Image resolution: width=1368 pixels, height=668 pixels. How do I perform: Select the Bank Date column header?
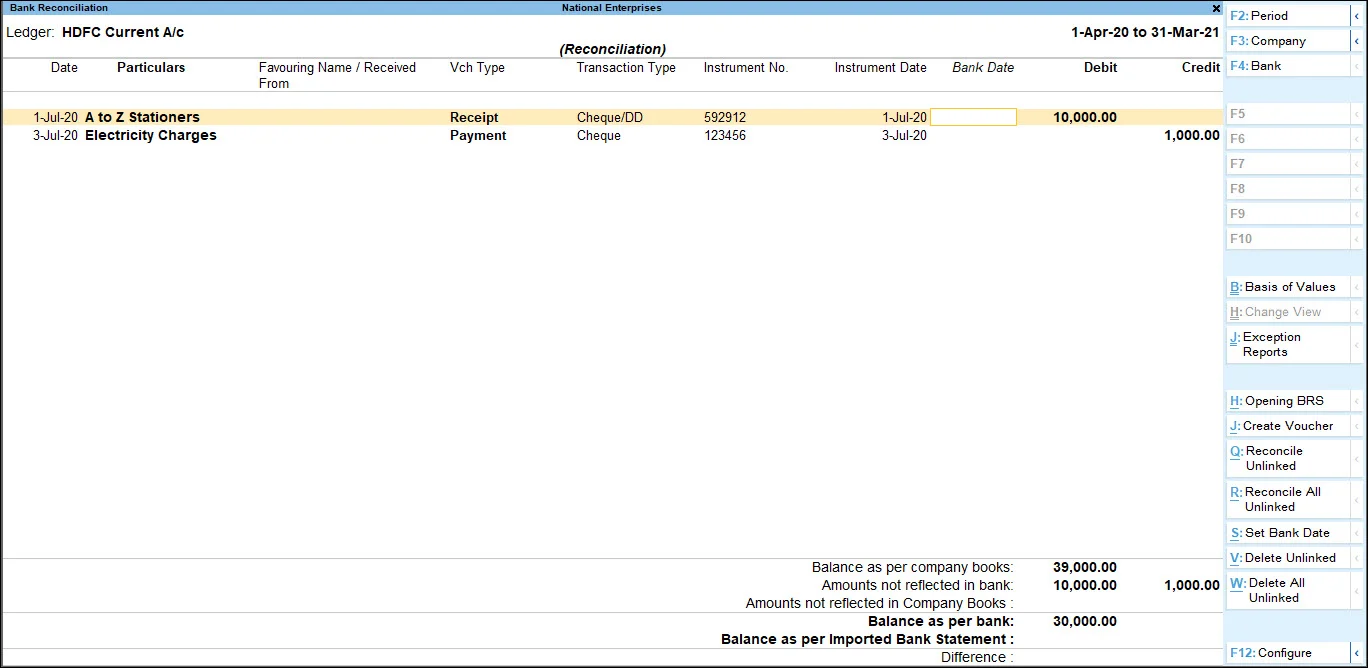(x=983, y=68)
